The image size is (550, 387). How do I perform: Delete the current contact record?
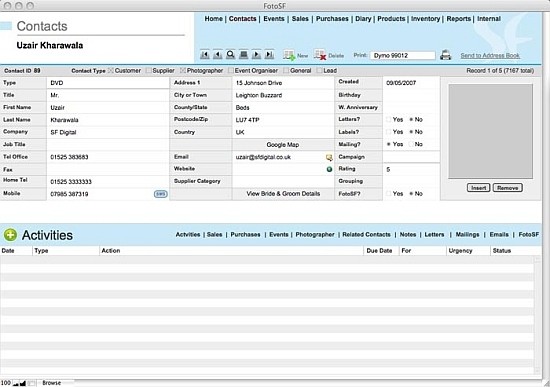click(329, 55)
